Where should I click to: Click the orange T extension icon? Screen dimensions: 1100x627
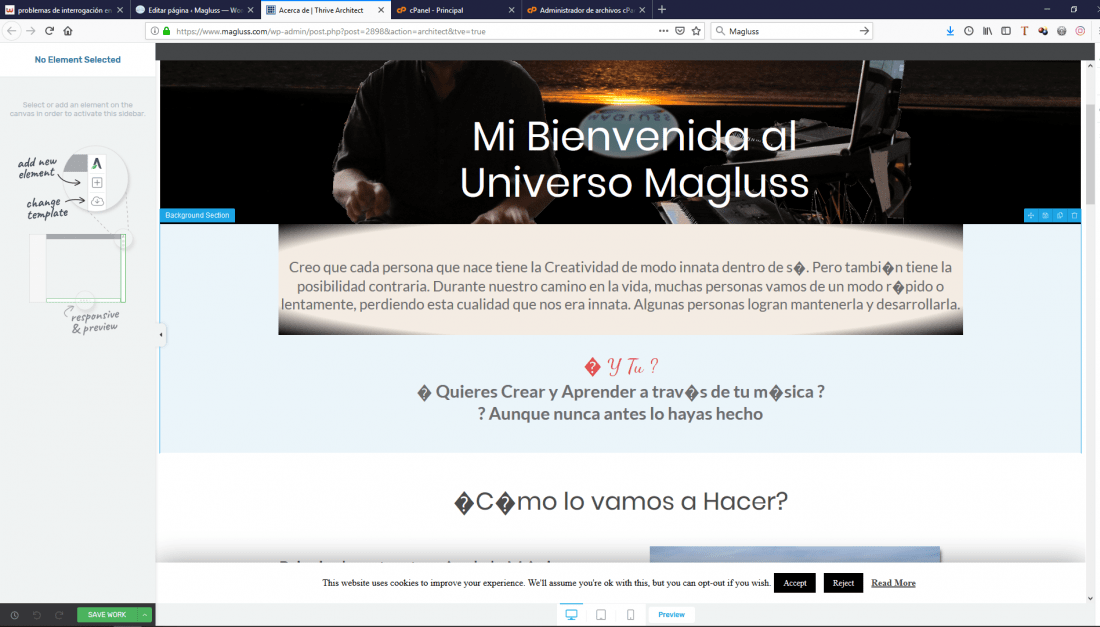[x=1024, y=31]
